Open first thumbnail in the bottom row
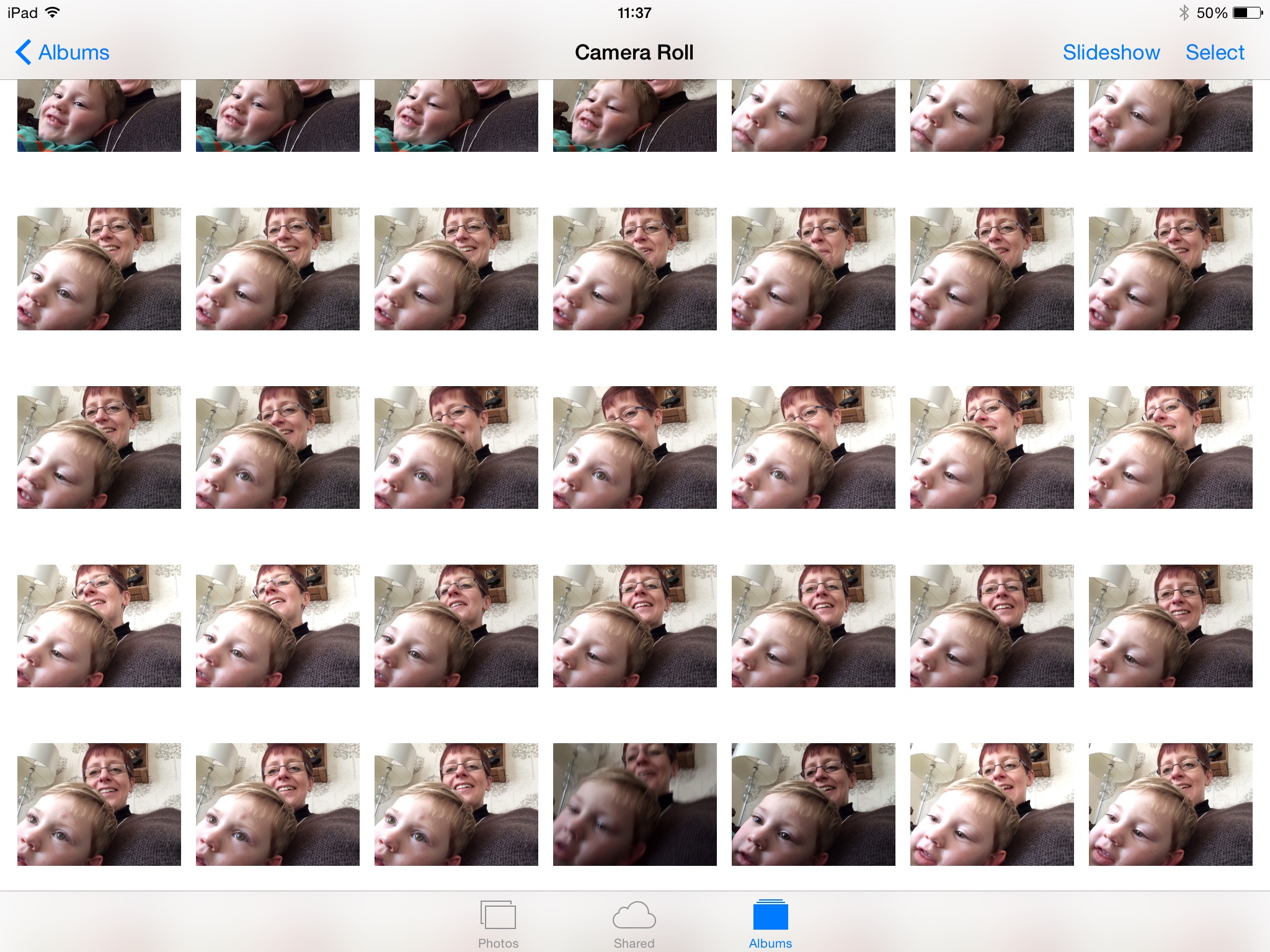Screen dimensions: 1270x952 99,804
